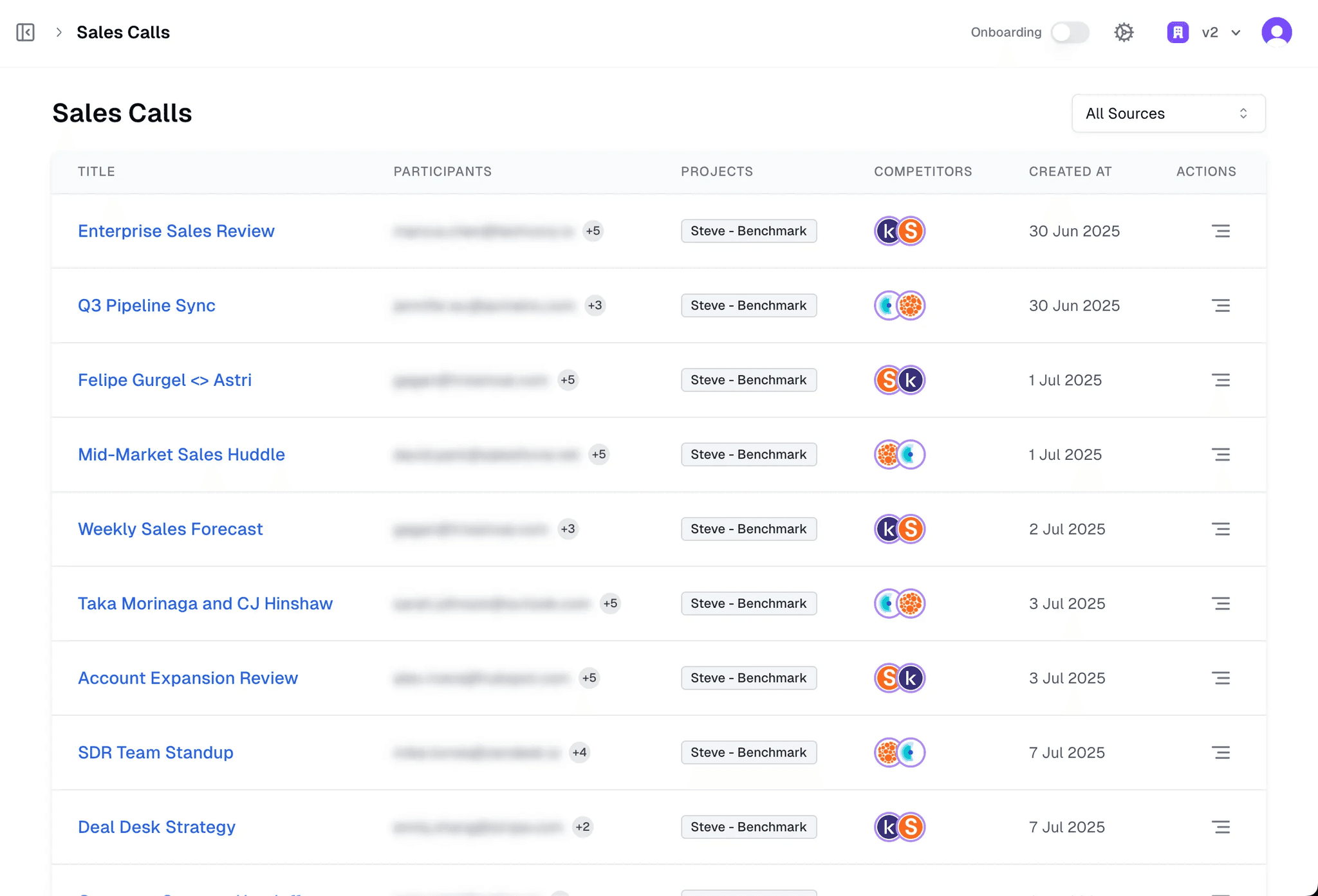The image size is (1318, 896).
Task: Click the breadcrumb chevron before Sales Calls
Action: tap(59, 32)
